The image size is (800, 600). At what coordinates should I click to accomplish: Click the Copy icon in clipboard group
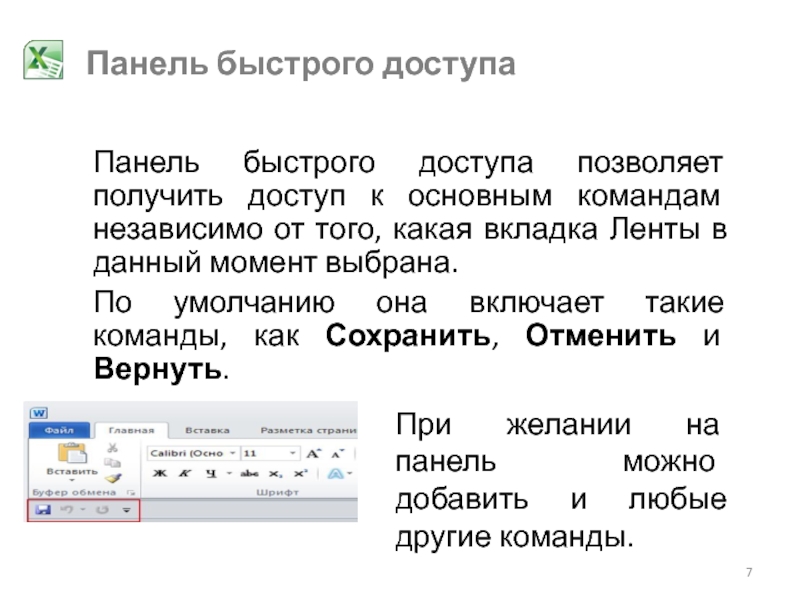113,463
